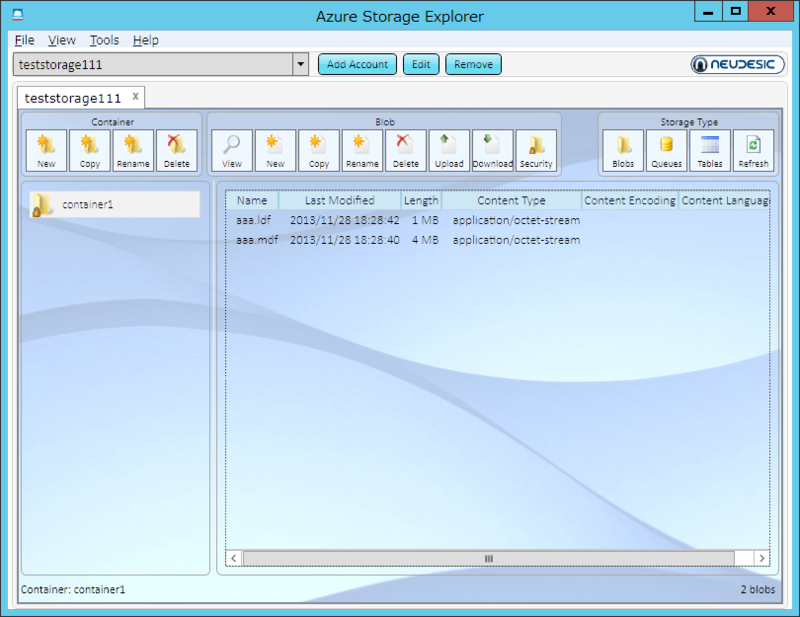Click the 2 blobs status text
The width and height of the screenshot is (800, 617).
[x=758, y=589]
